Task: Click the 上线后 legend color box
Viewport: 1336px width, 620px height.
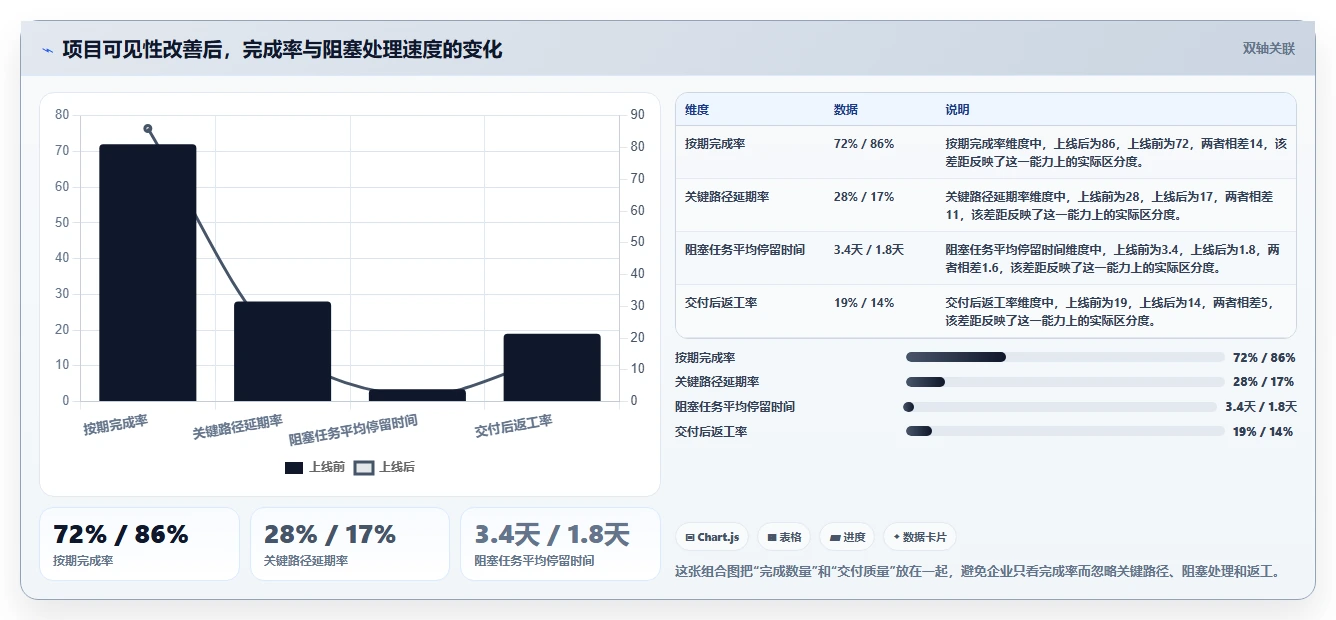Action: (364, 468)
